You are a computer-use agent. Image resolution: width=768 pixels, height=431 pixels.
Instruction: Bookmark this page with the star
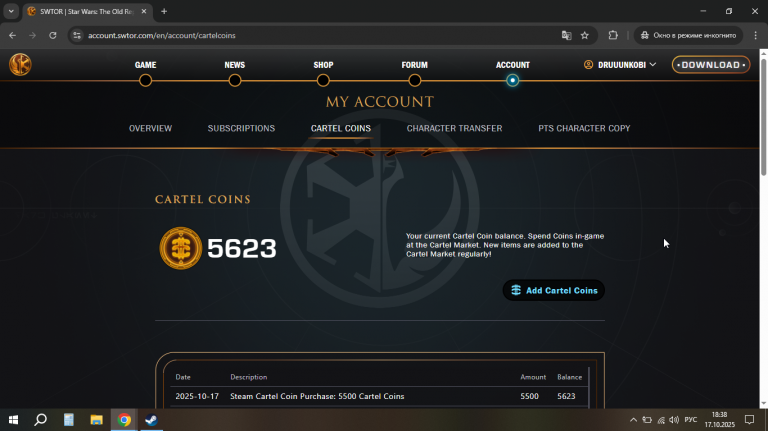click(x=584, y=35)
